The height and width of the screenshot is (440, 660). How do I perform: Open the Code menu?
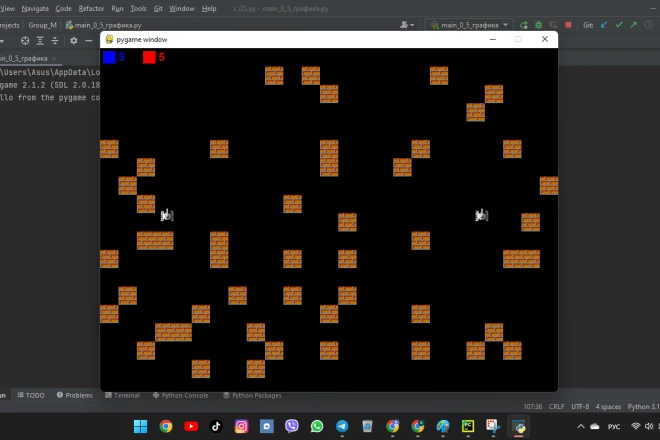tap(64, 8)
